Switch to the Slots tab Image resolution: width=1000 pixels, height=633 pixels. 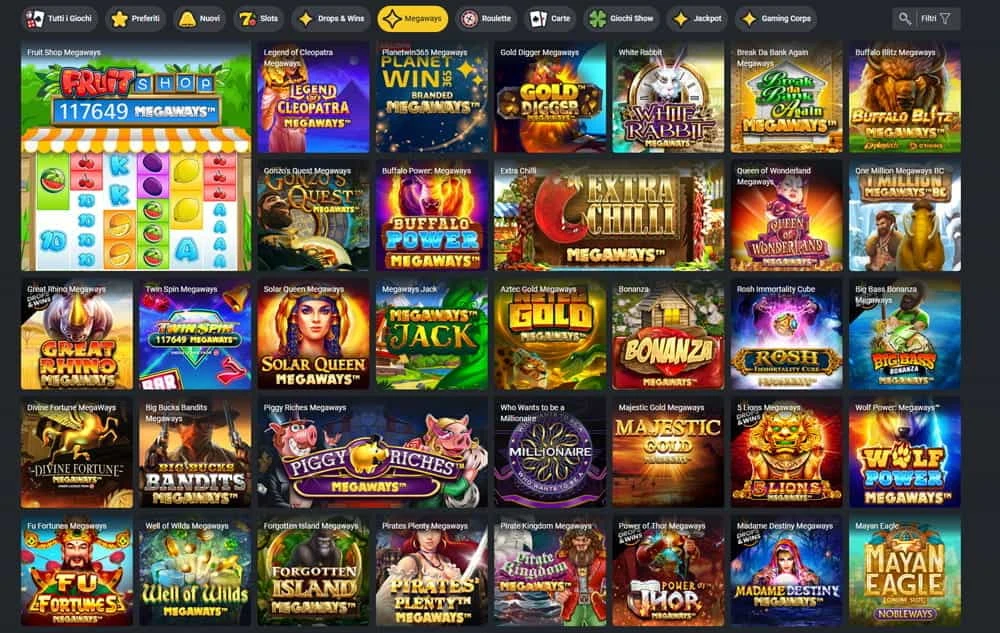(259, 19)
